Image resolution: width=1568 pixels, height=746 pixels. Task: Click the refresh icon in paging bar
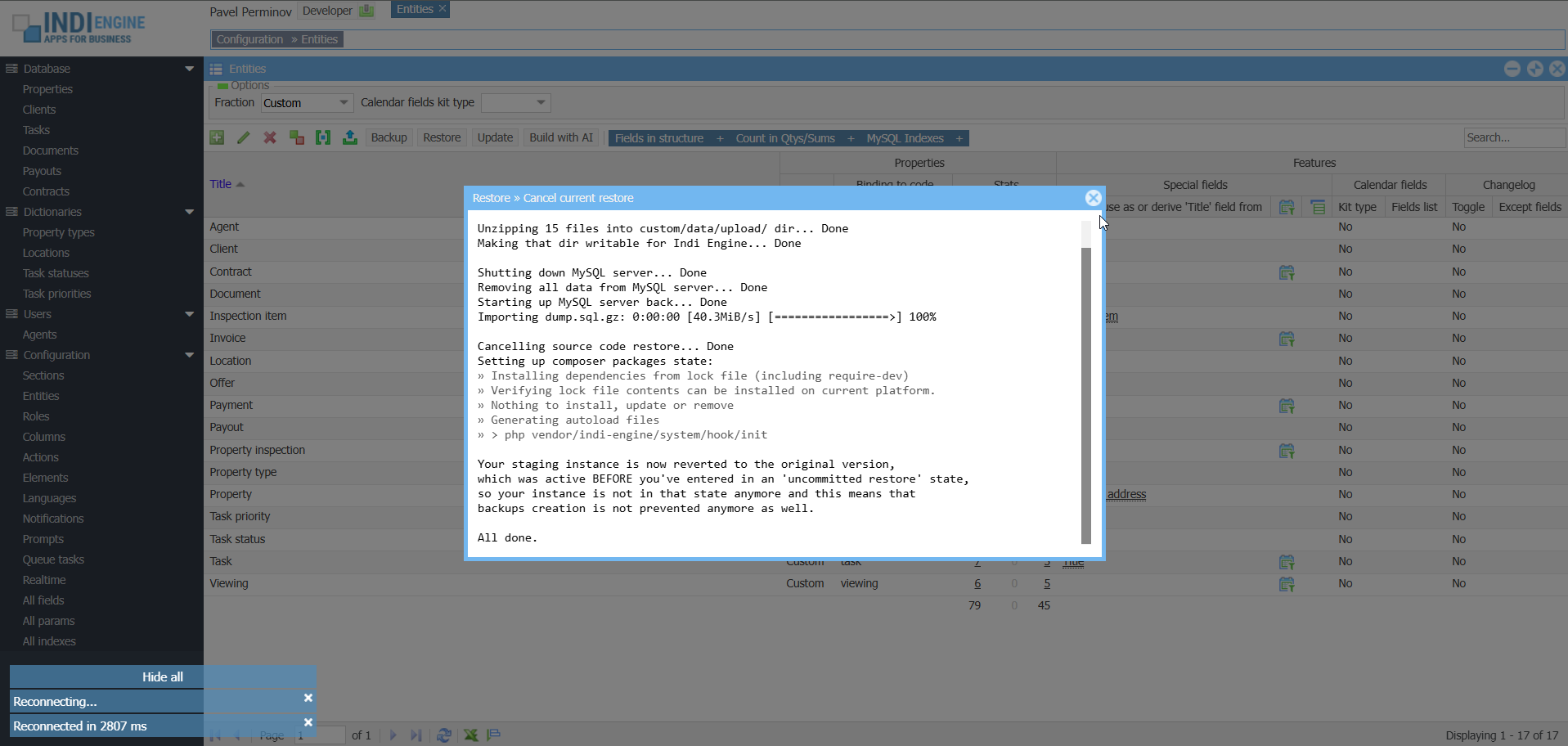[444, 735]
